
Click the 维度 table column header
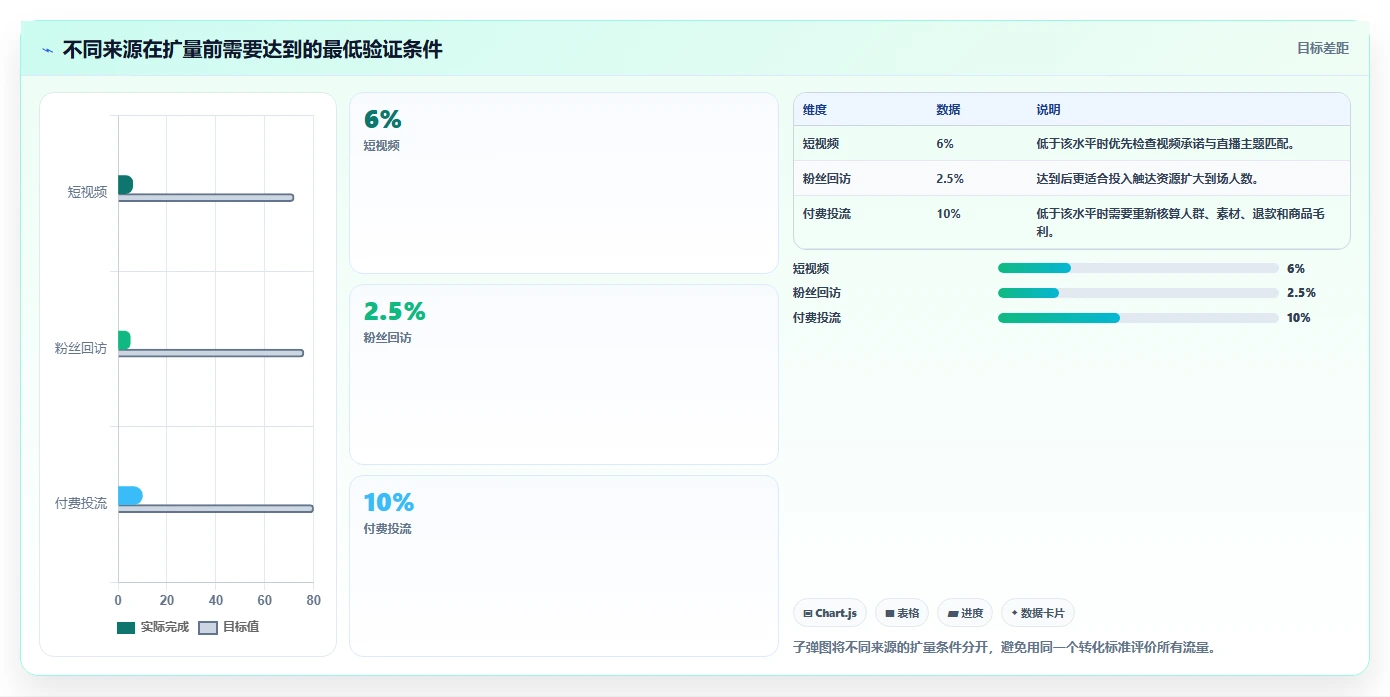coord(815,110)
